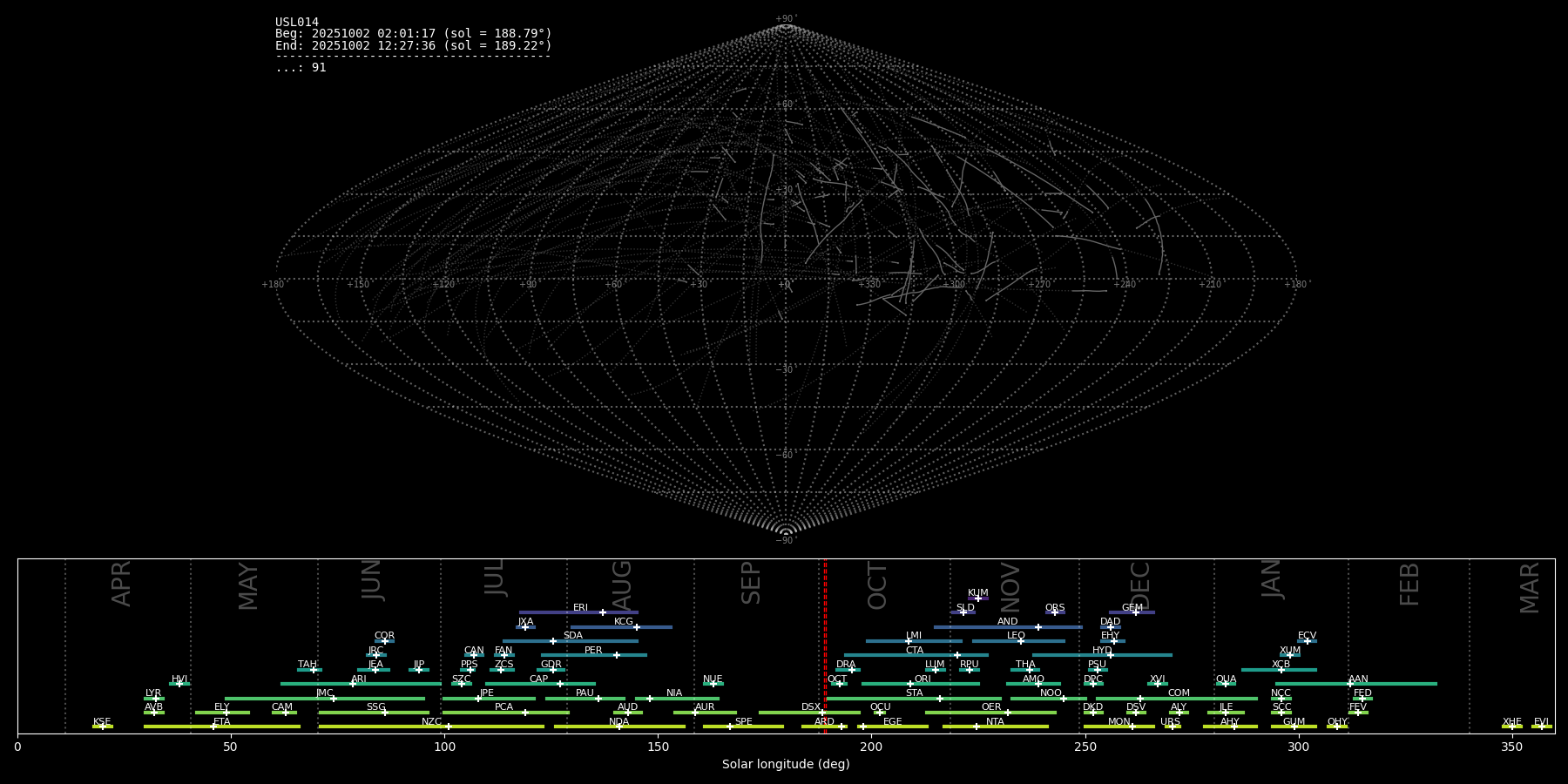The width and height of the screenshot is (1568, 784).
Task: Click the USL014 station title text
Action: [297, 23]
